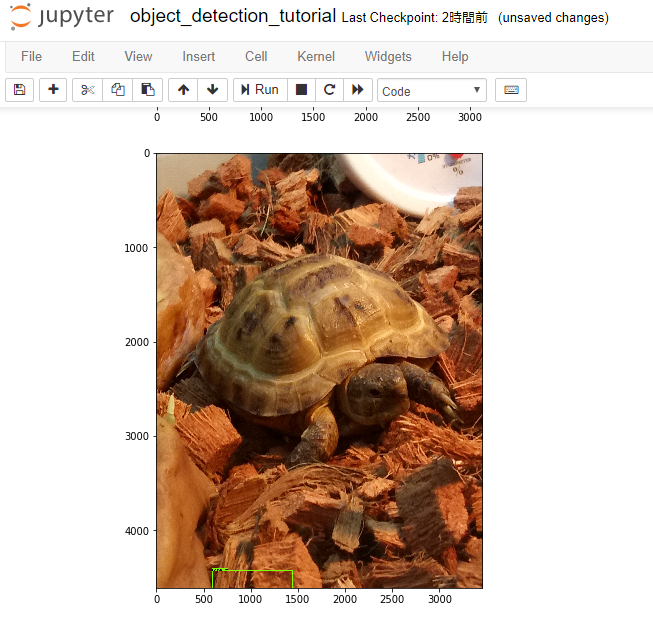
Task: Open the Code cell type dropdown
Action: [x=432, y=91]
